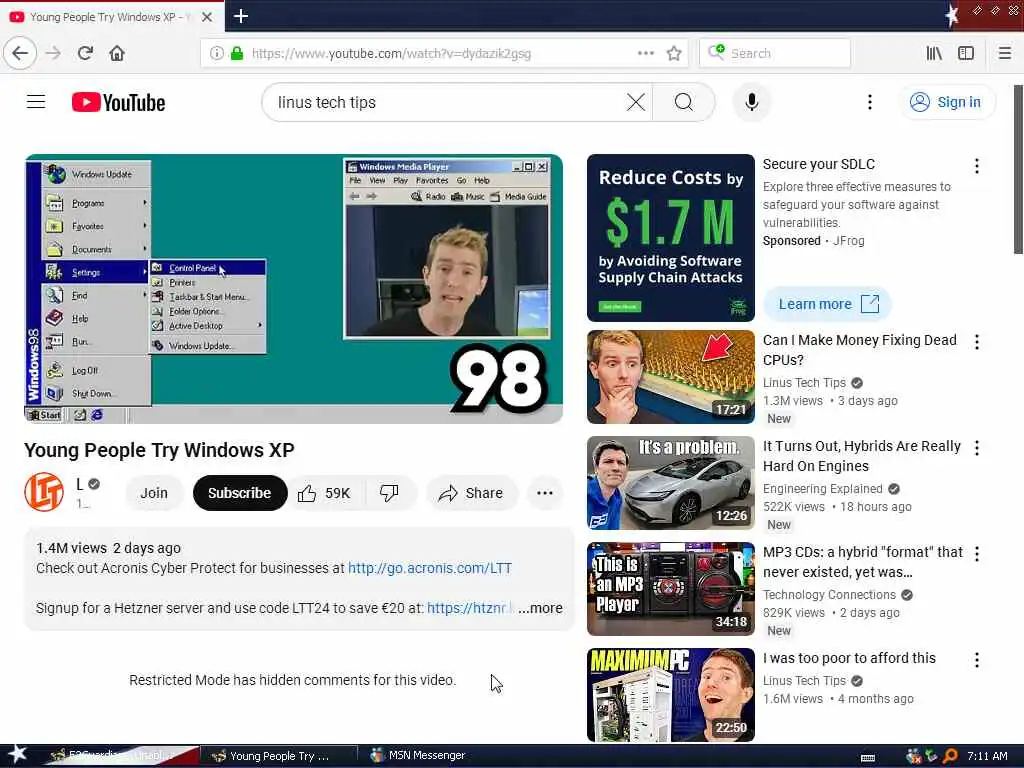Open the Linus Tech Tips channel avatar
This screenshot has height=768, width=1024.
pyautogui.click(x=44, y=492)
